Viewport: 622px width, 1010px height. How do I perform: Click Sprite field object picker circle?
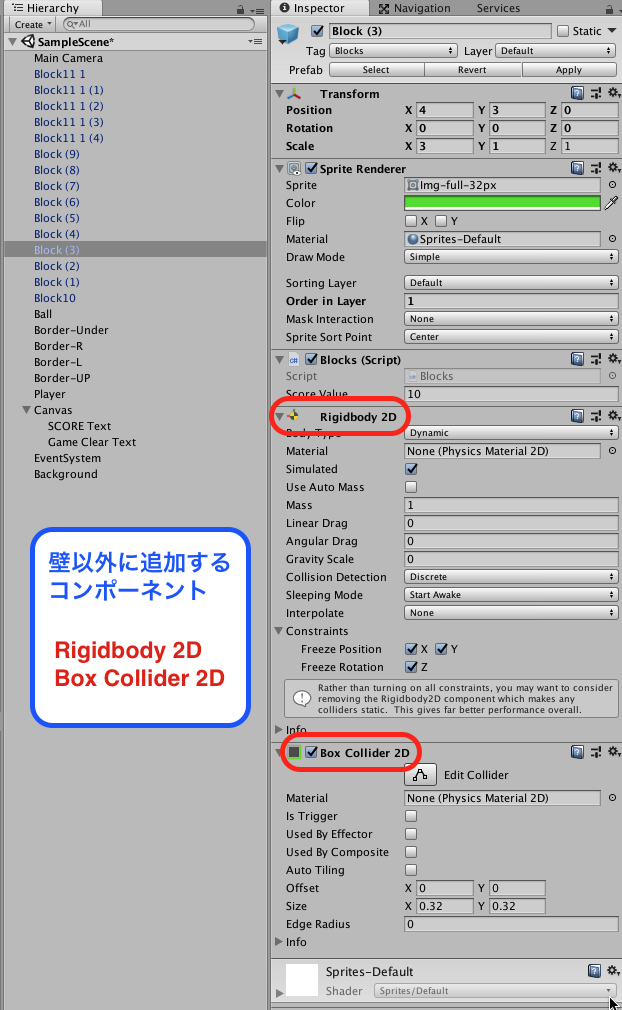pyautogui.click(x=612, y=185)
